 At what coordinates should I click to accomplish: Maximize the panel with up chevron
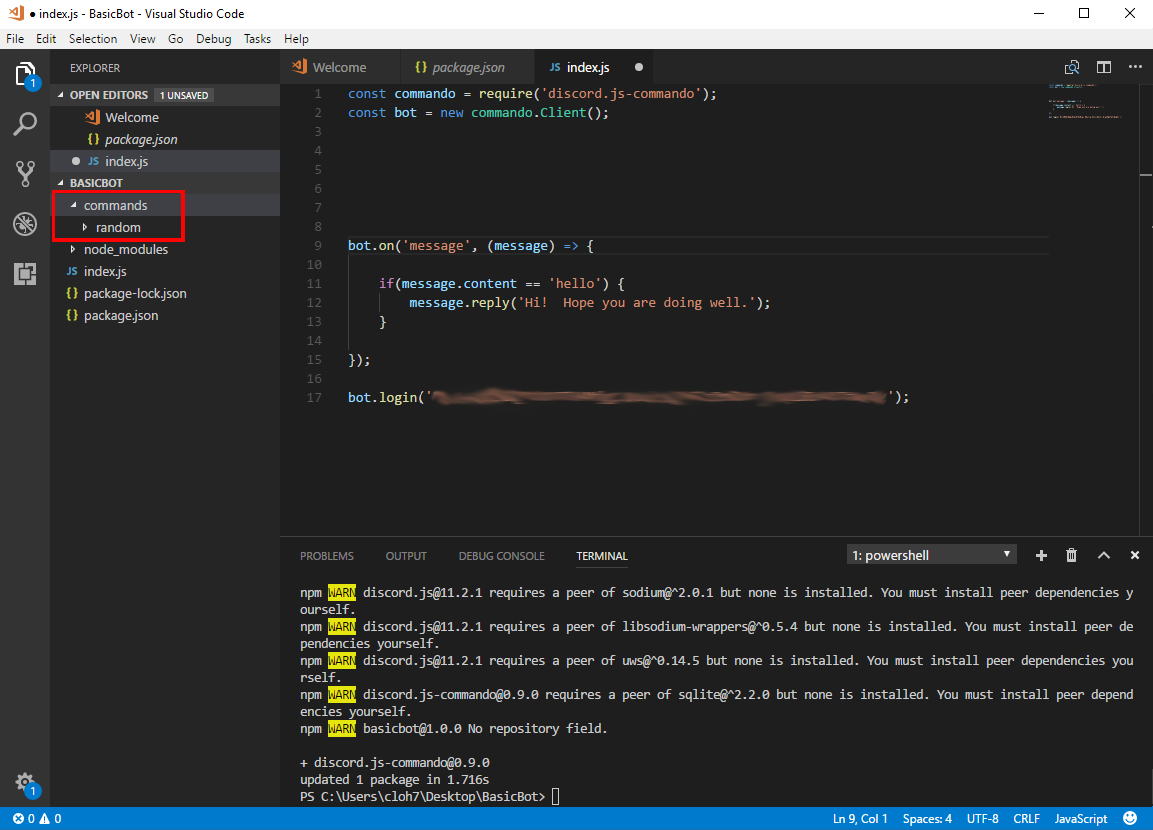click(1104, 556)
